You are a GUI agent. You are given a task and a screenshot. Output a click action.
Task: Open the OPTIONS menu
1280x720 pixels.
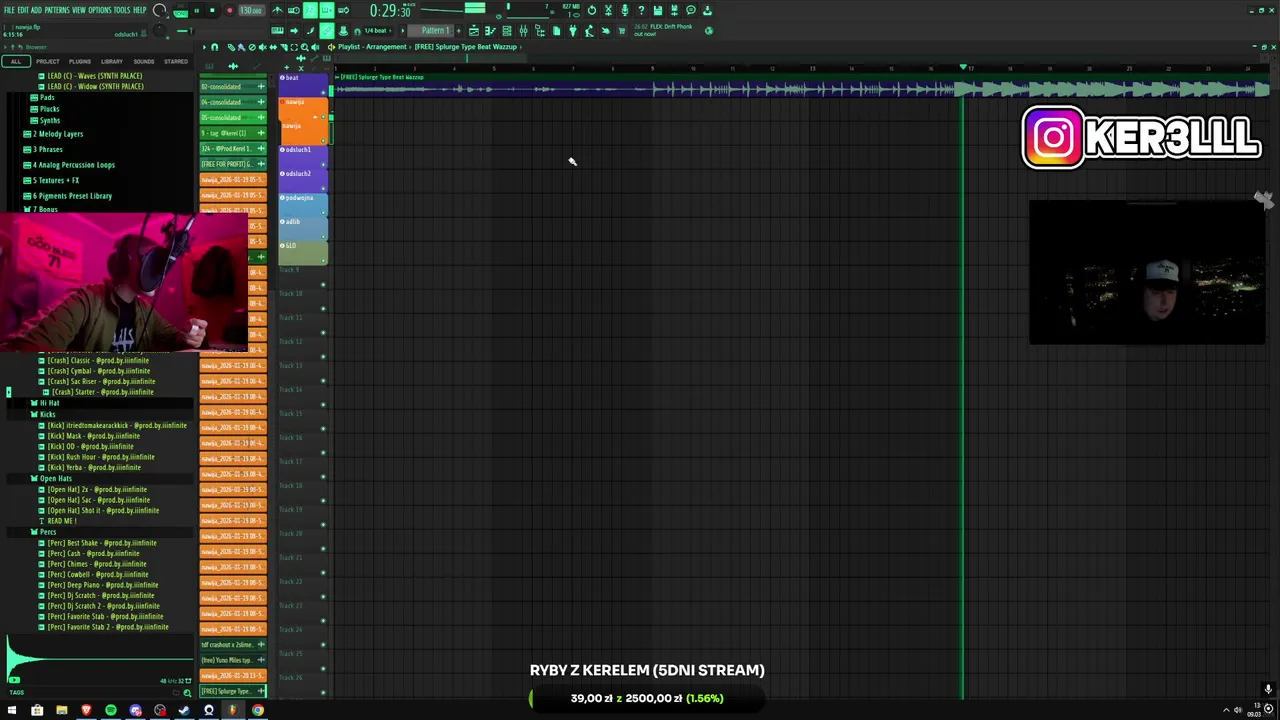coord(100,10)
